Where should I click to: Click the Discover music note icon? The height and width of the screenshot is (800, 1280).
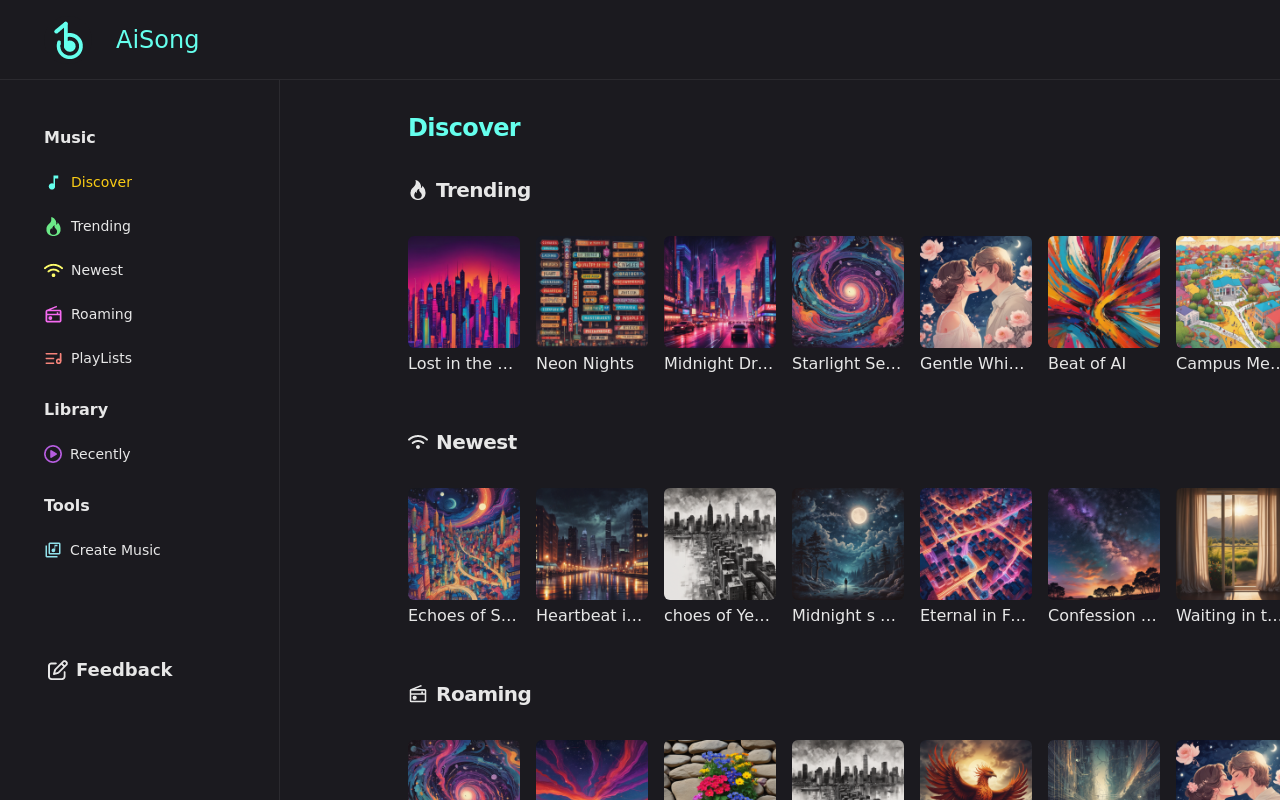[x=53, y=182]
